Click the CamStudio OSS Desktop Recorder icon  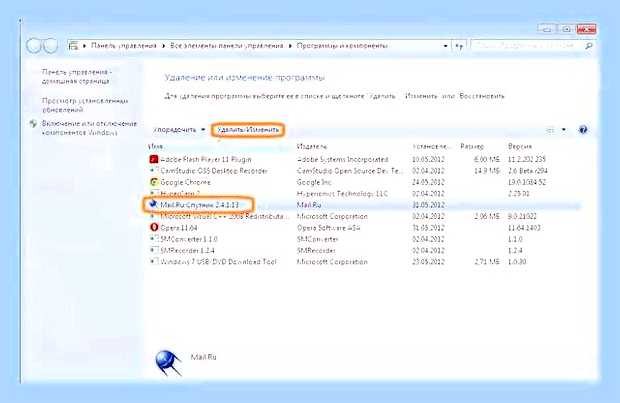(x=154, y=170)
